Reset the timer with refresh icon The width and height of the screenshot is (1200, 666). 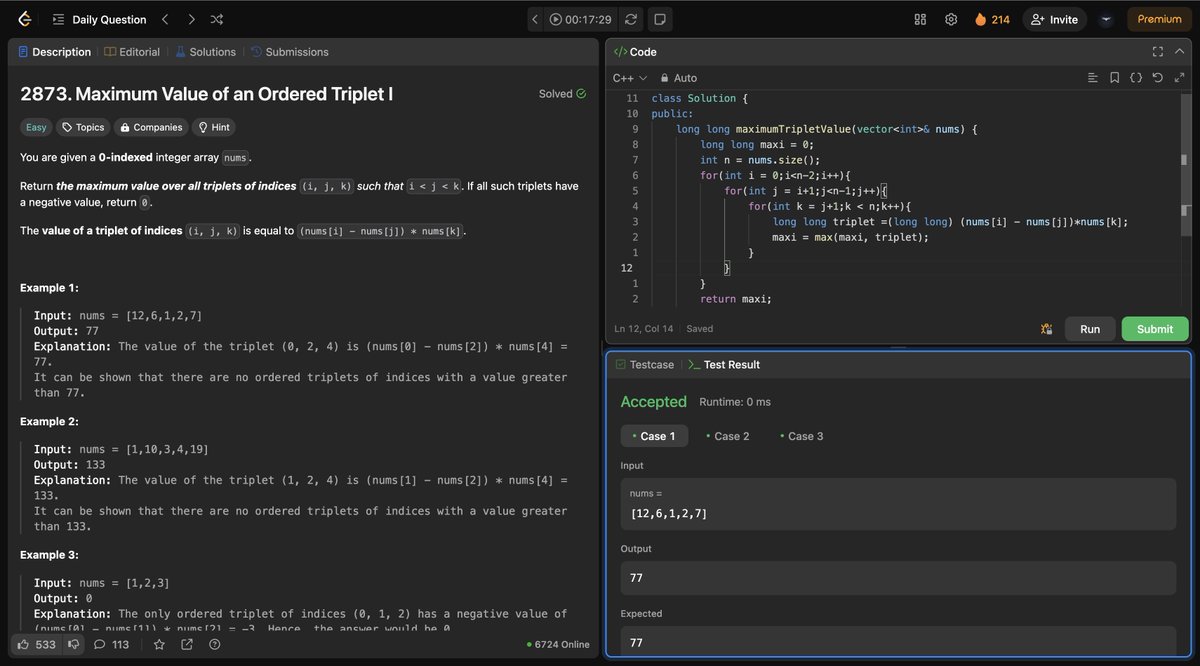coord(631,19)
